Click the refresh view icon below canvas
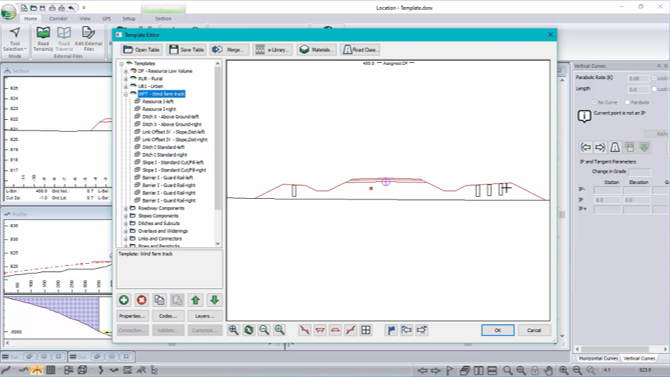The width and height of the screenshot is (670, 377). (249, 330)
